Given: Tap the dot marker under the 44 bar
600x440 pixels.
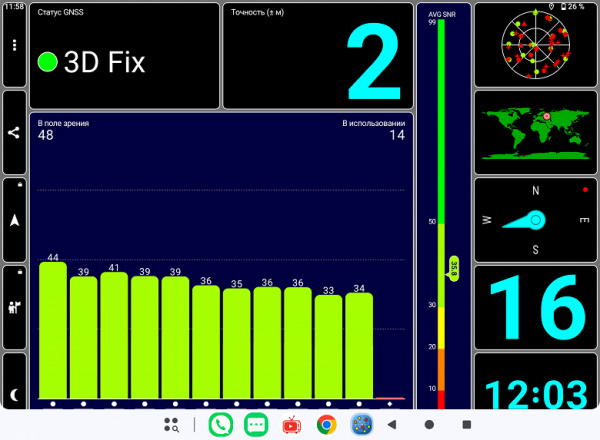Looking at the screenshot, I should 53,404.
